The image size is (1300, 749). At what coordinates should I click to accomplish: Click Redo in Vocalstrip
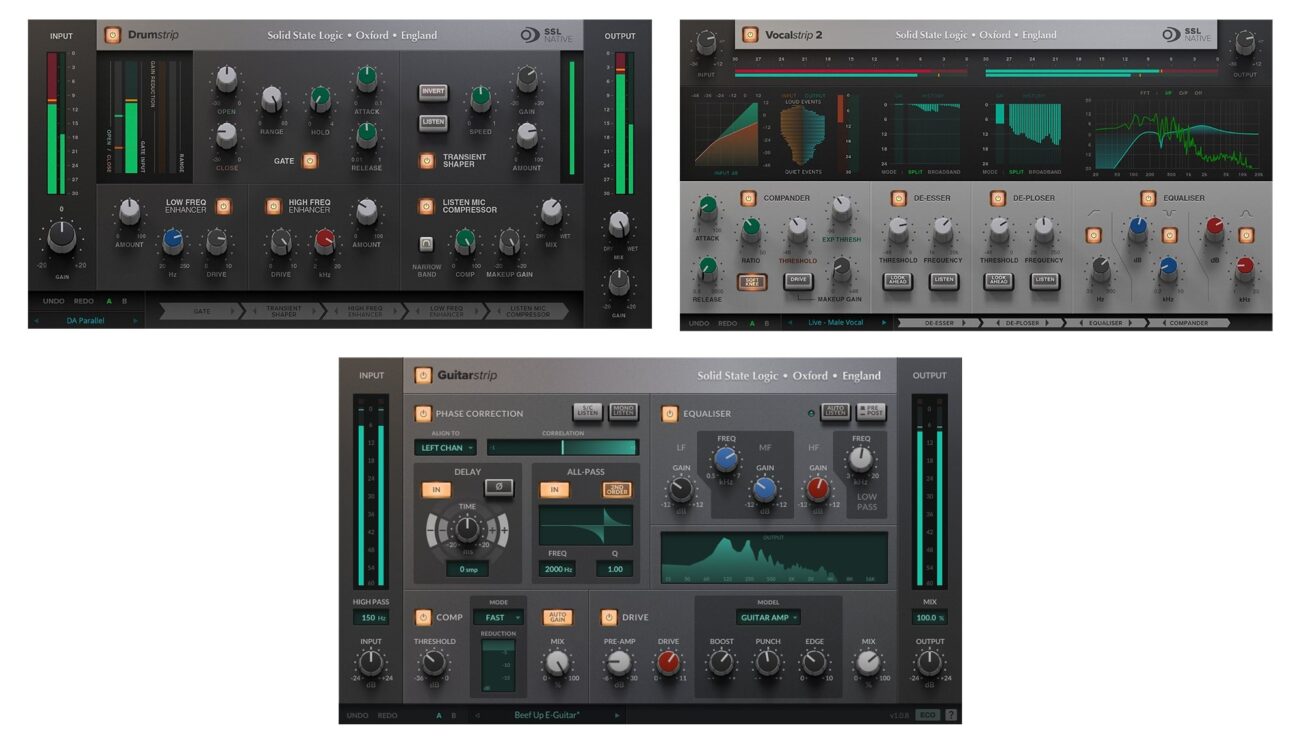tap(727, 323)
